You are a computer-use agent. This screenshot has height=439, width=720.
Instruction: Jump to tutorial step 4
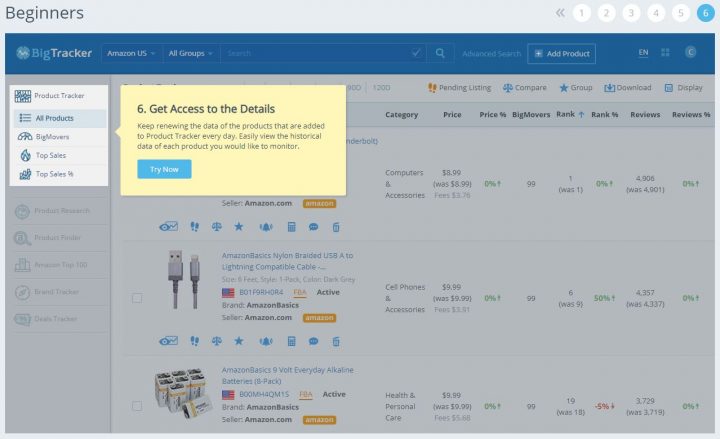pyautogui.click(x=656, y=13)
